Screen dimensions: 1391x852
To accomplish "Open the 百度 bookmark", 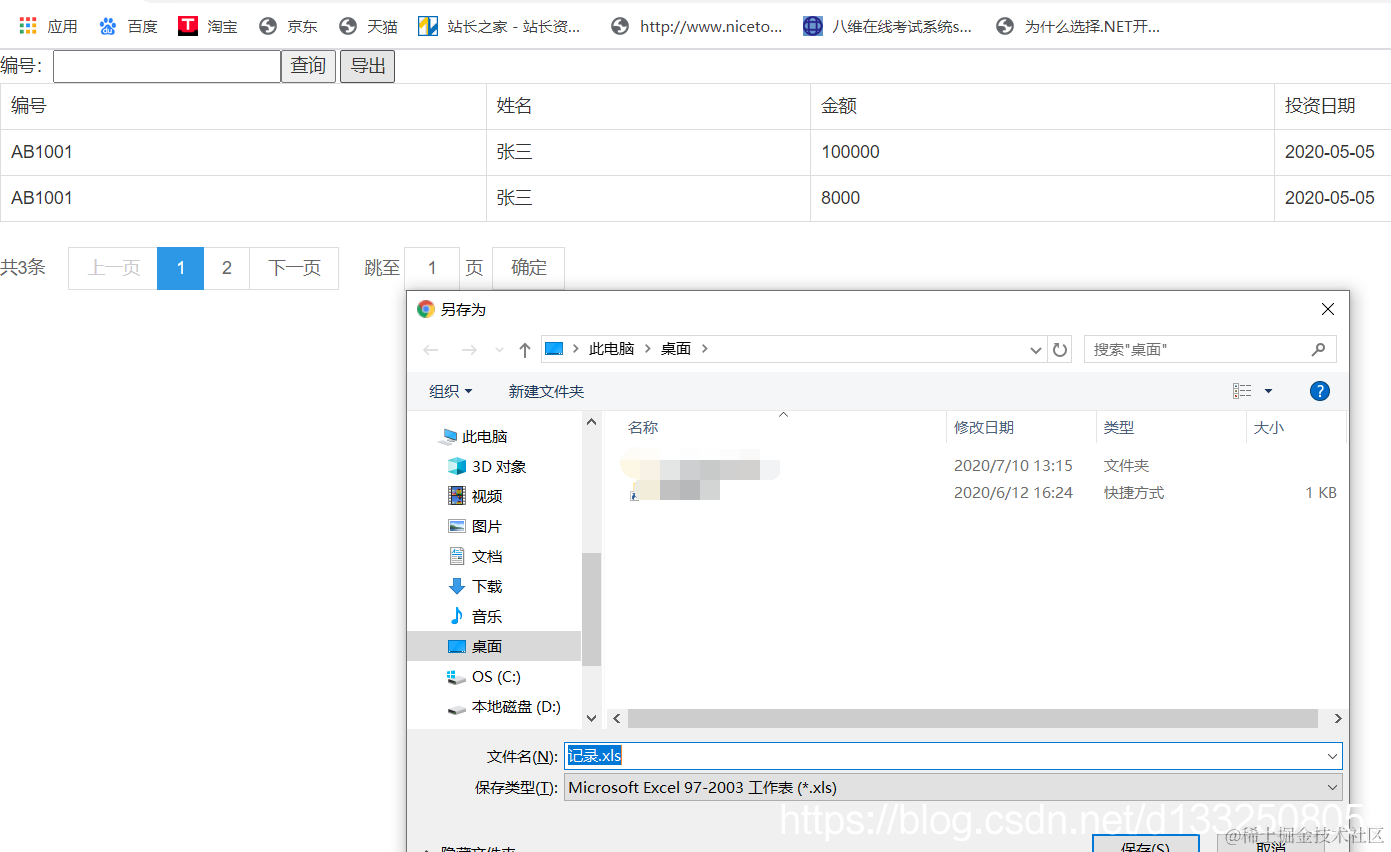I will coord(128,26).
